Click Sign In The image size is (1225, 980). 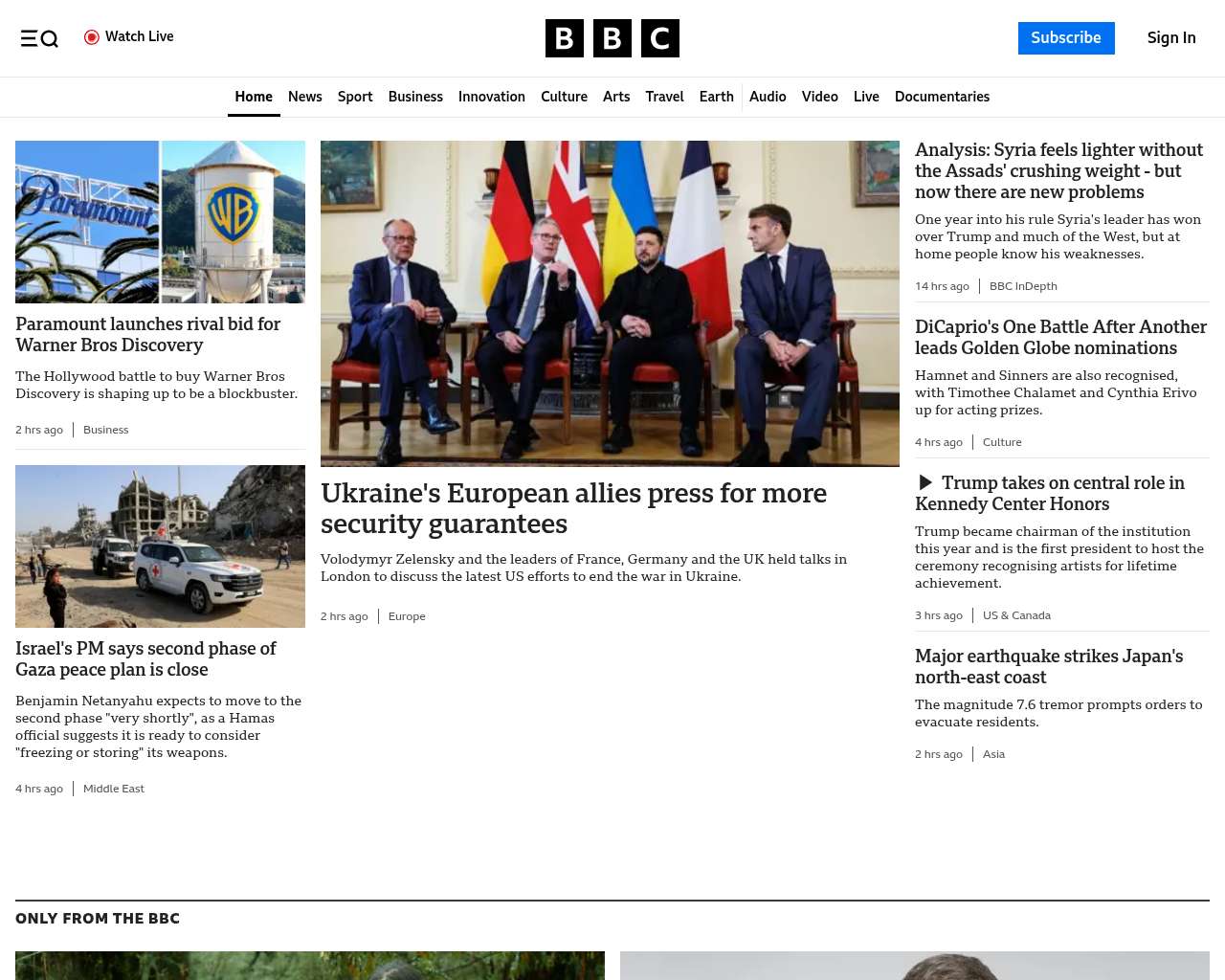tap(1170, 38)
